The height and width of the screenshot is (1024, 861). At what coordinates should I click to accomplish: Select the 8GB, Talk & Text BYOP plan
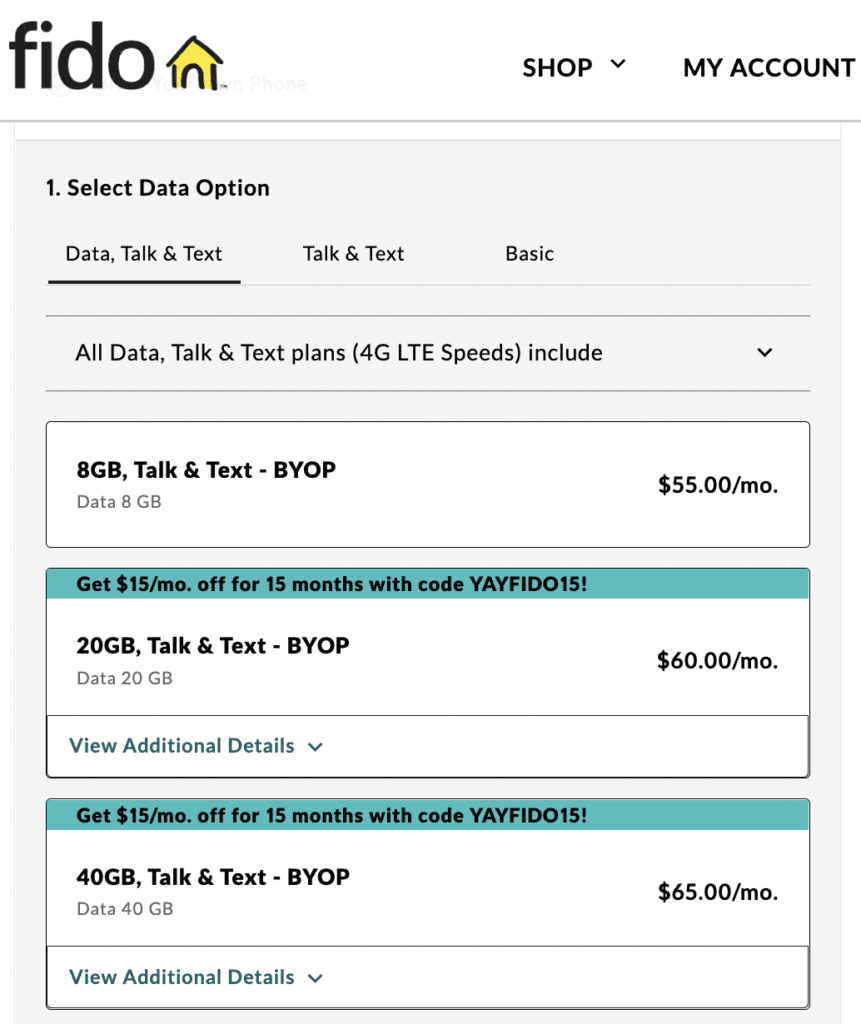coord(206,470)
